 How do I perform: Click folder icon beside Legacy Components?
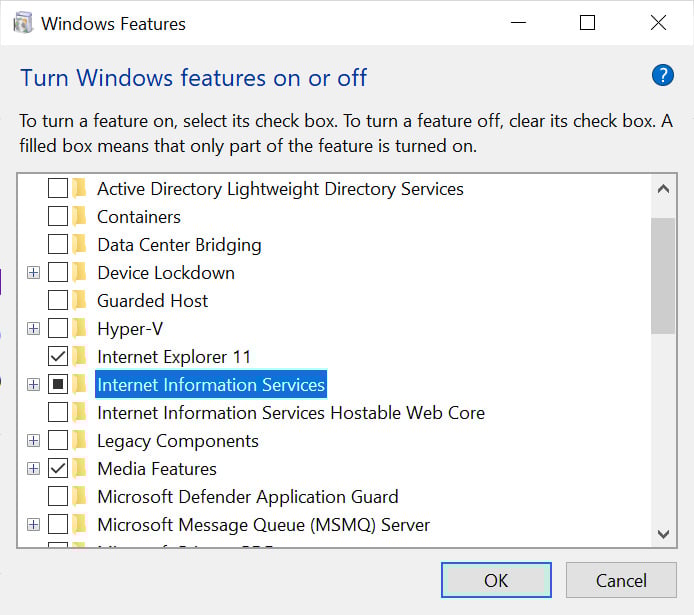[x=80, y=441]
